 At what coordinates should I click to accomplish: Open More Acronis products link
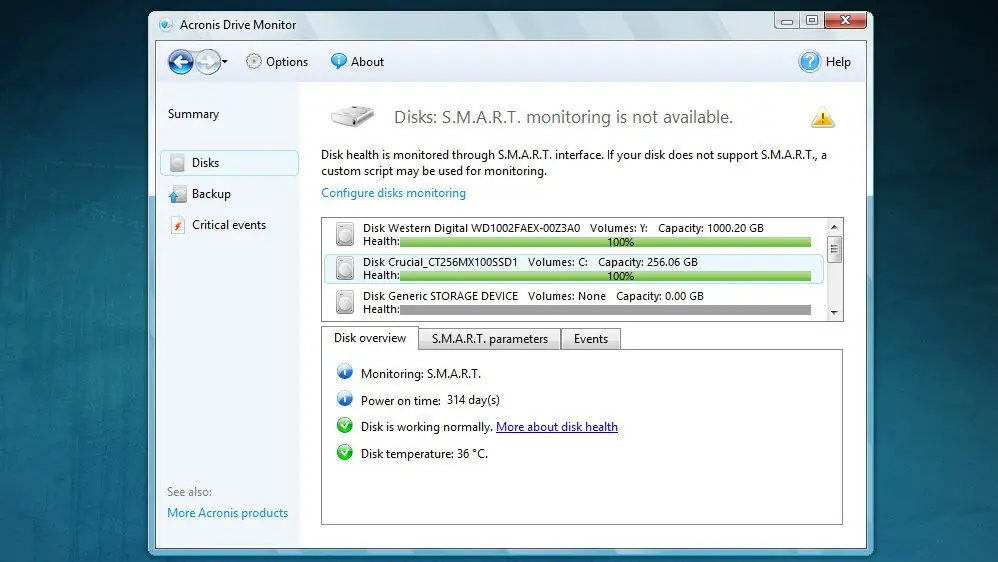pyautogui.click(x=228, y=513)
